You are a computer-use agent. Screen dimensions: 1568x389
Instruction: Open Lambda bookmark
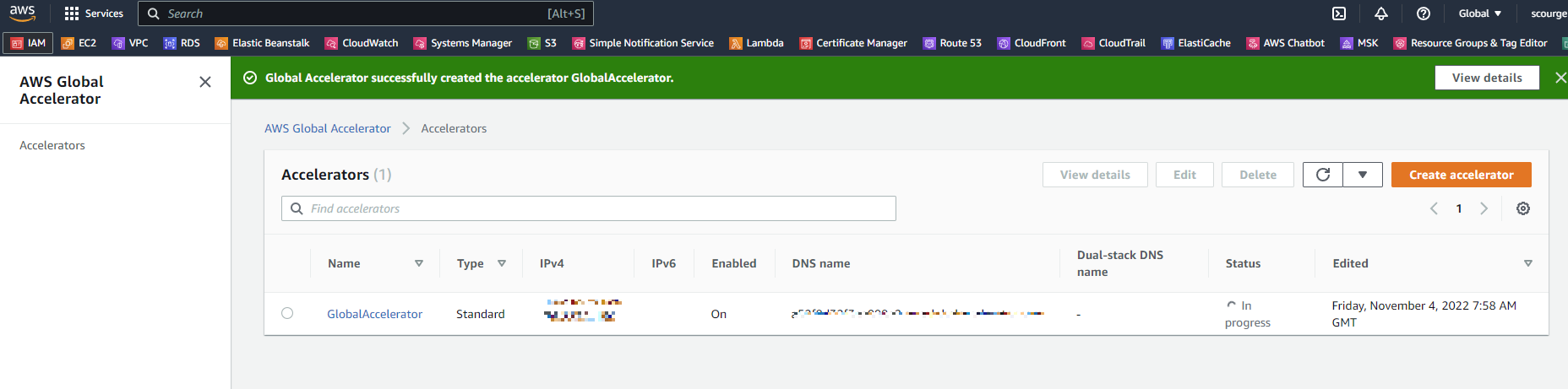(x=756, y=43)
